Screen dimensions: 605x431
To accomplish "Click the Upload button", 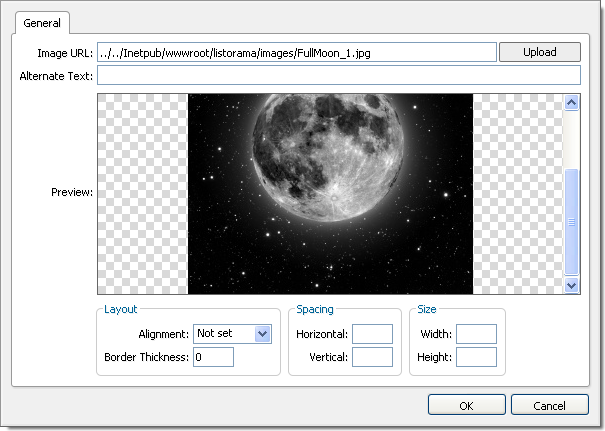I will click(x=539, y=52).
